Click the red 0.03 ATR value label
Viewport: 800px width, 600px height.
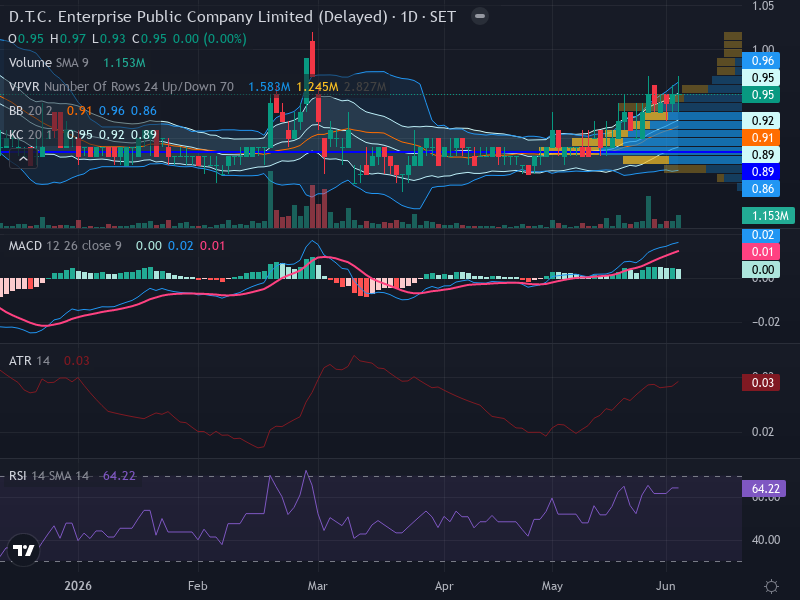pos(761,383)
